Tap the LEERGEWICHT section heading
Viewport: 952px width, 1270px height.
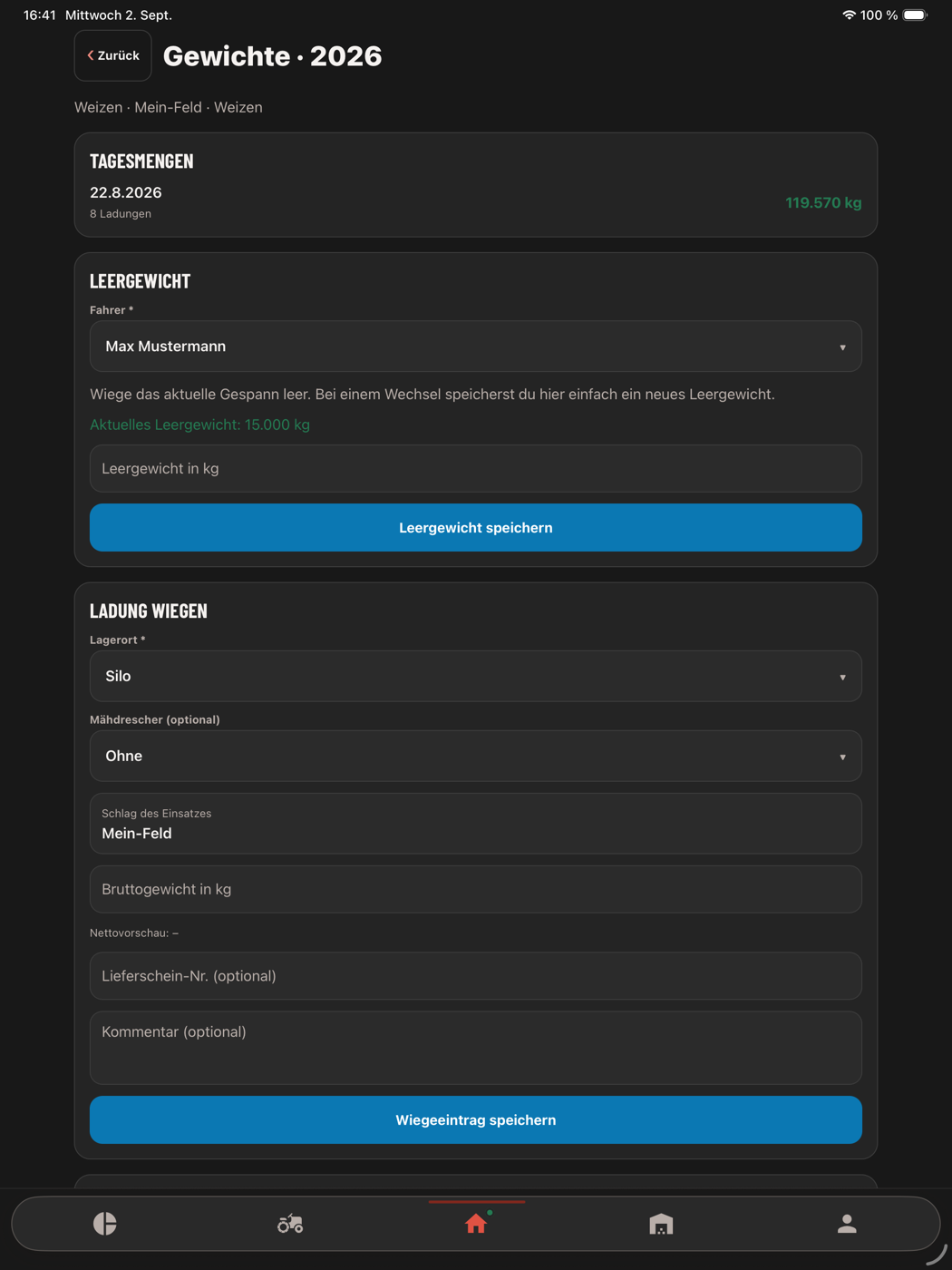pos(141,280)
